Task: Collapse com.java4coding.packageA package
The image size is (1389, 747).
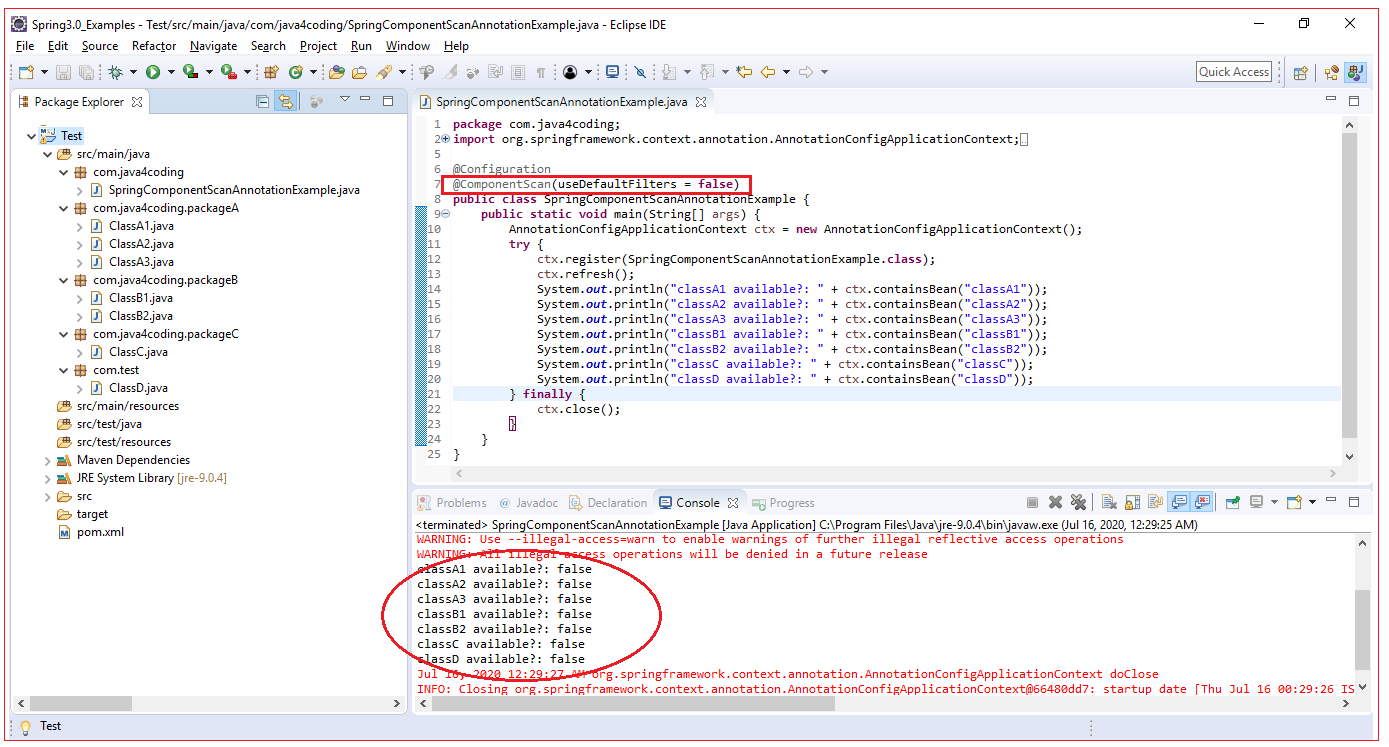Action: (64, 208)
